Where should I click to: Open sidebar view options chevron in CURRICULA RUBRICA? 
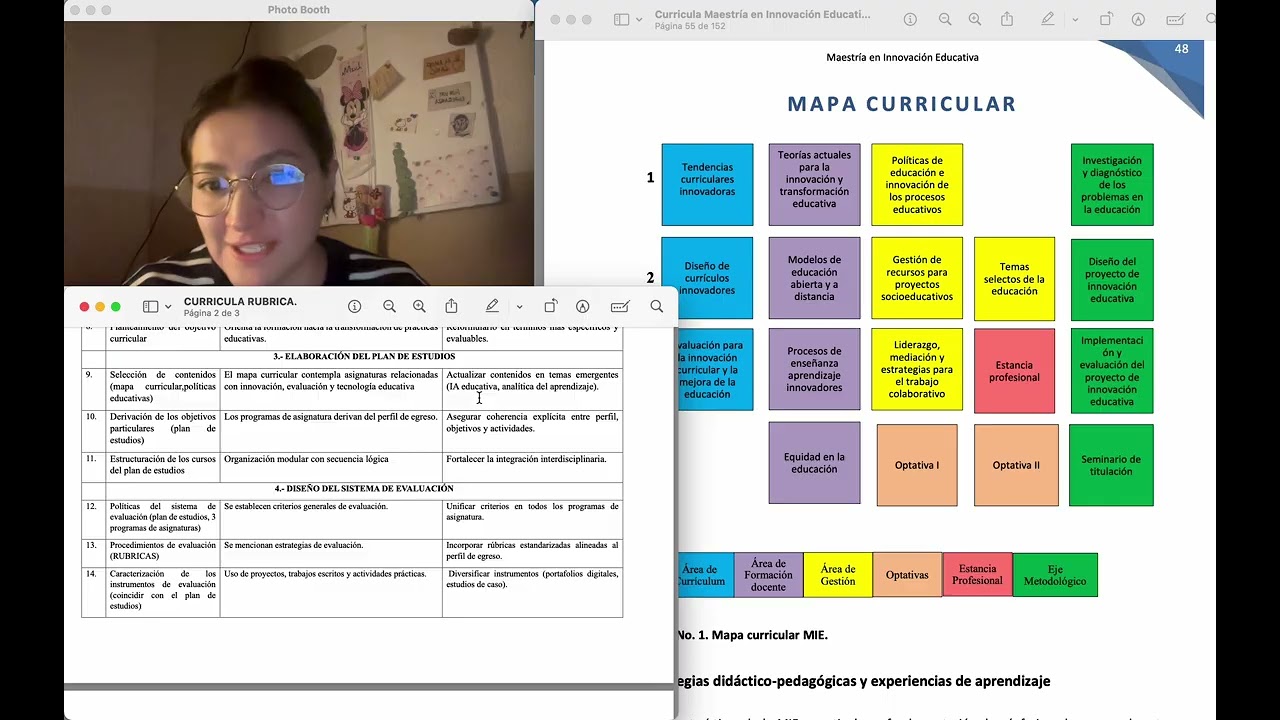click(x=168, y=307)
